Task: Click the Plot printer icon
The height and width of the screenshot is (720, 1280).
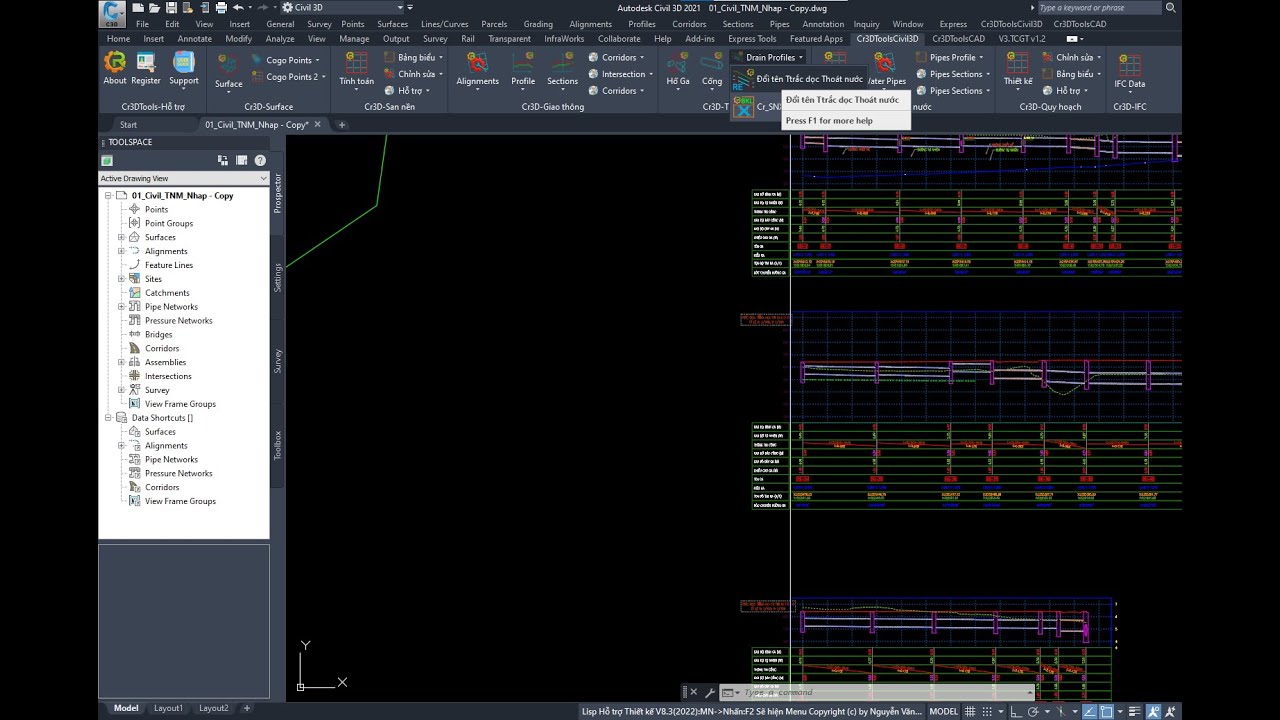Action: tap(221, 7)
